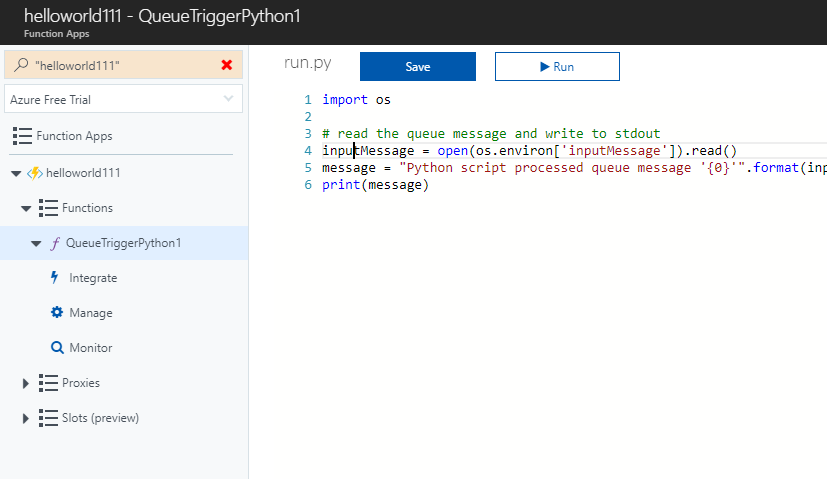The image size is (827, 479).
Task: Run the function
Action: click(x=557, y=66)
